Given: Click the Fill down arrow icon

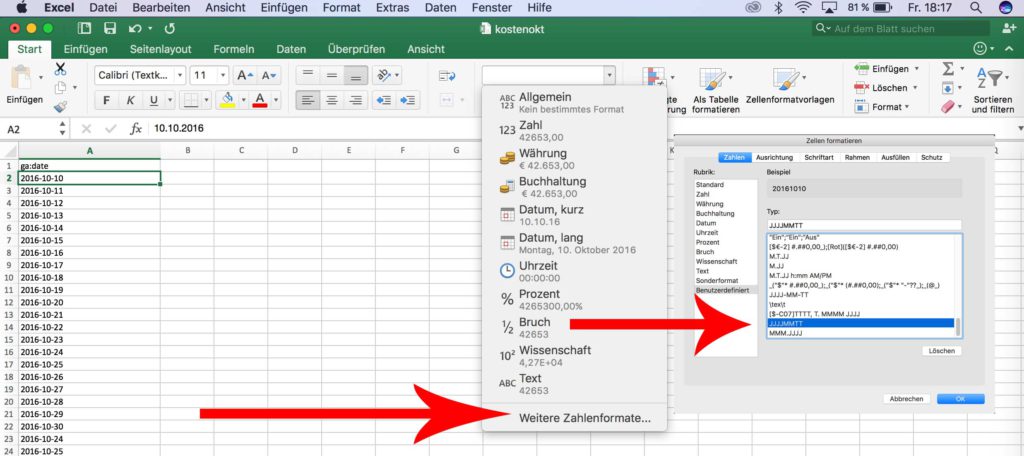Looking at the screenshot, I should (947, 88).
